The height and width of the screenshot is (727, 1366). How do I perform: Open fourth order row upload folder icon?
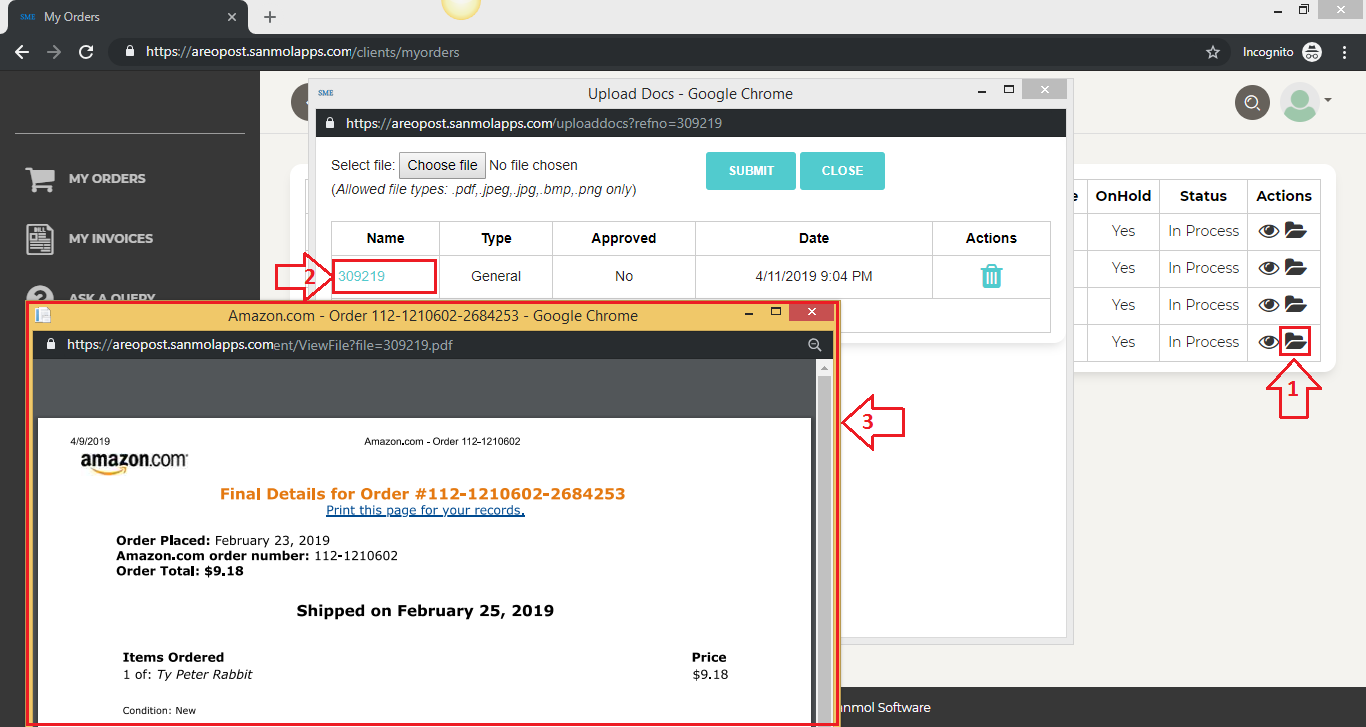tap(1296, 342)
